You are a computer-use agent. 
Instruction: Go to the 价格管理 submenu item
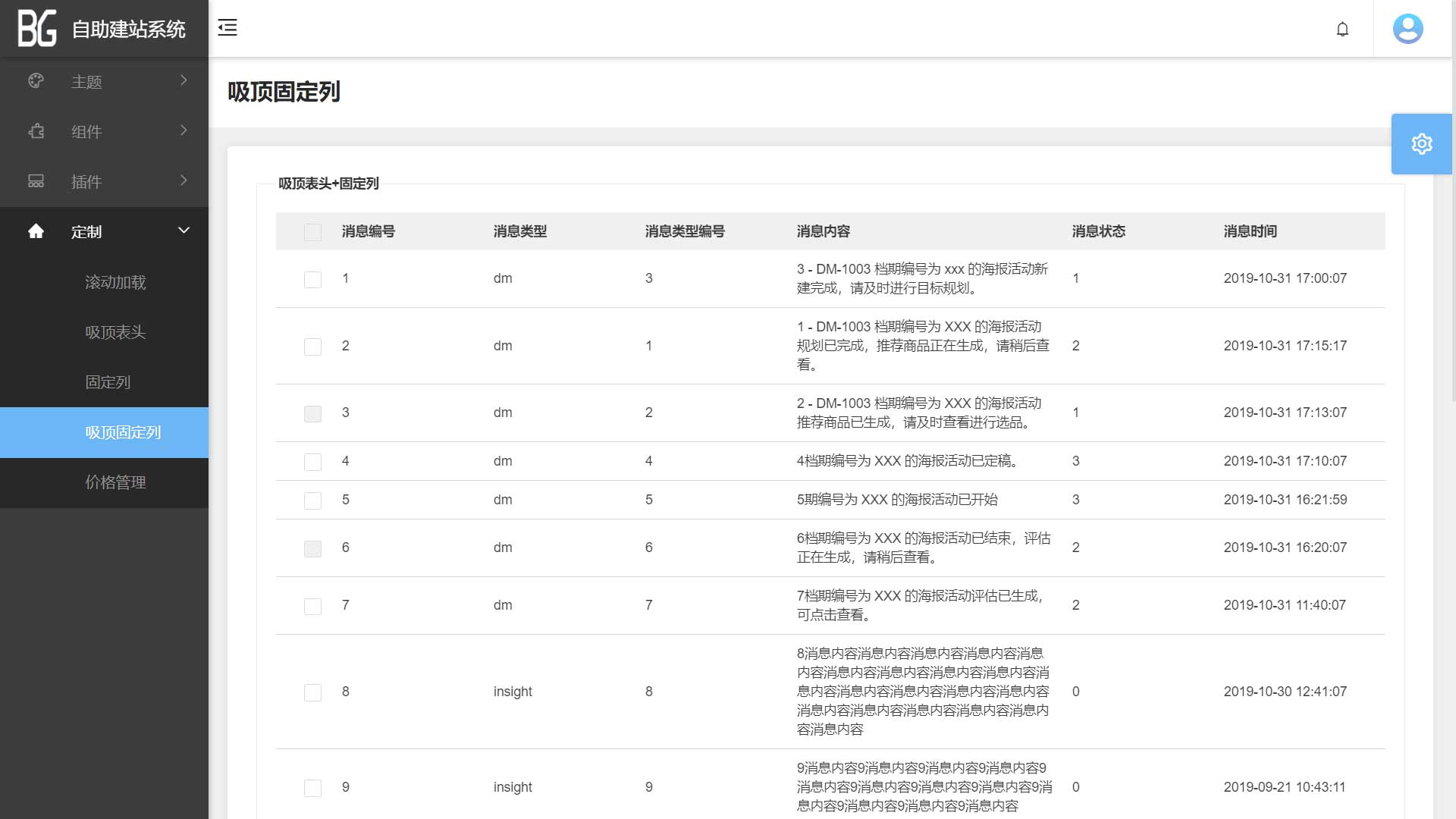pyautogui.click(x=115, y=482)
